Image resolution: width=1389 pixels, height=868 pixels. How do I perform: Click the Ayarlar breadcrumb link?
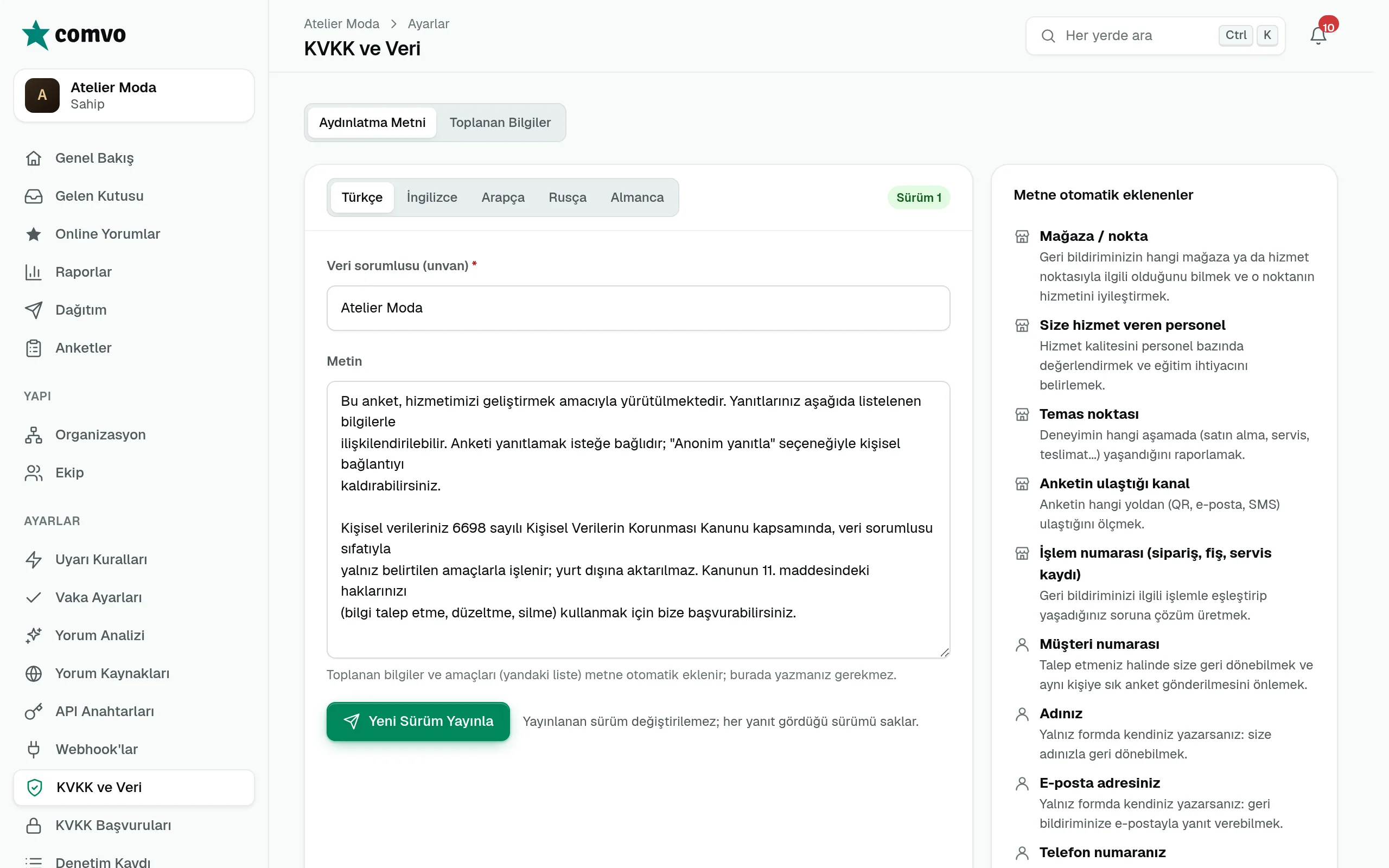point(428,24)
